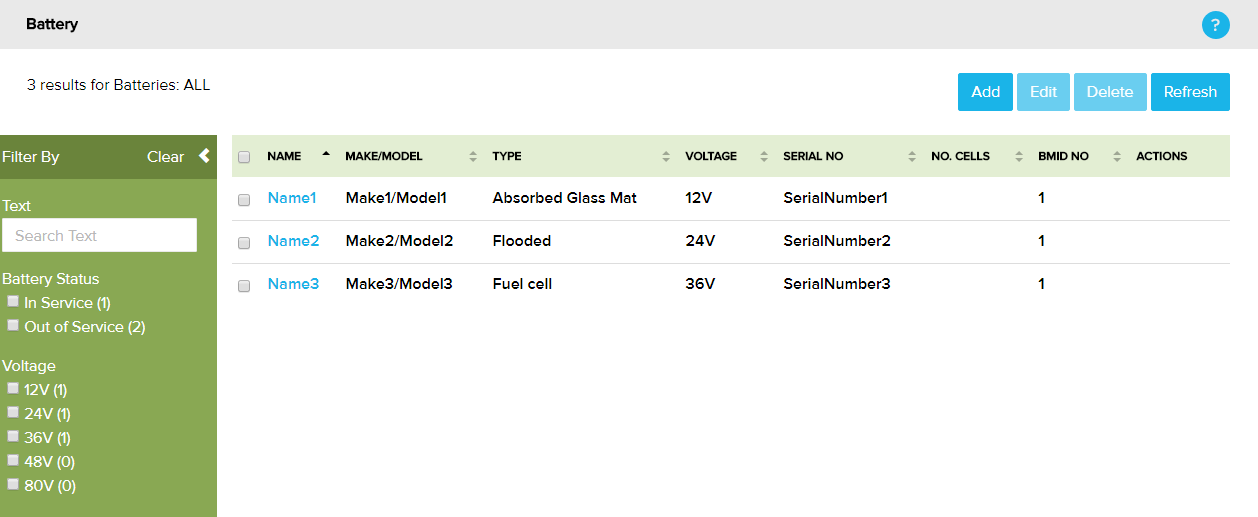The image size is (1258, 517).
Task: Enable the In Service filter checkbox
Action: pos(13,301)
